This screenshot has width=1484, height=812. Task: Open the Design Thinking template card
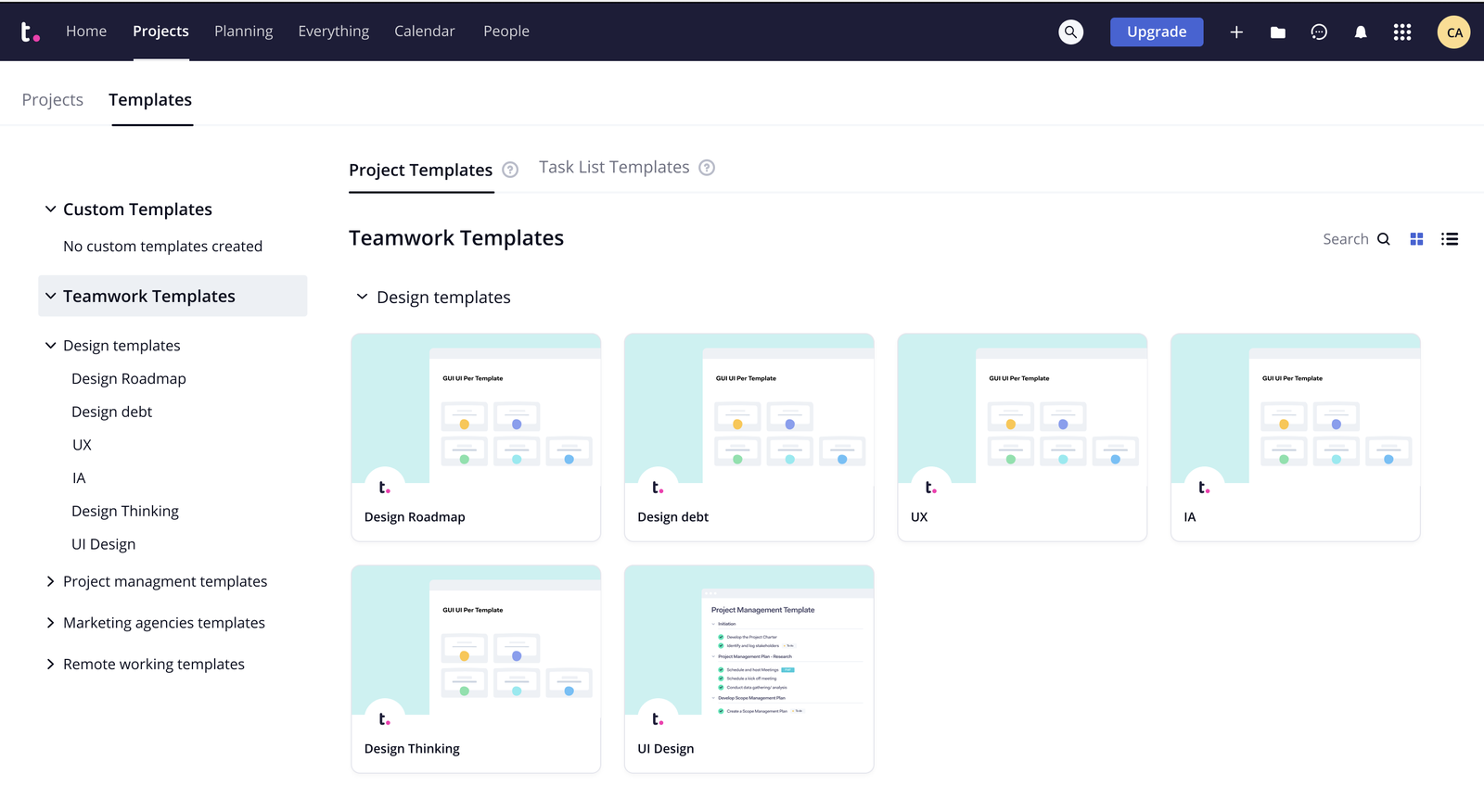[x=476, y=669]
